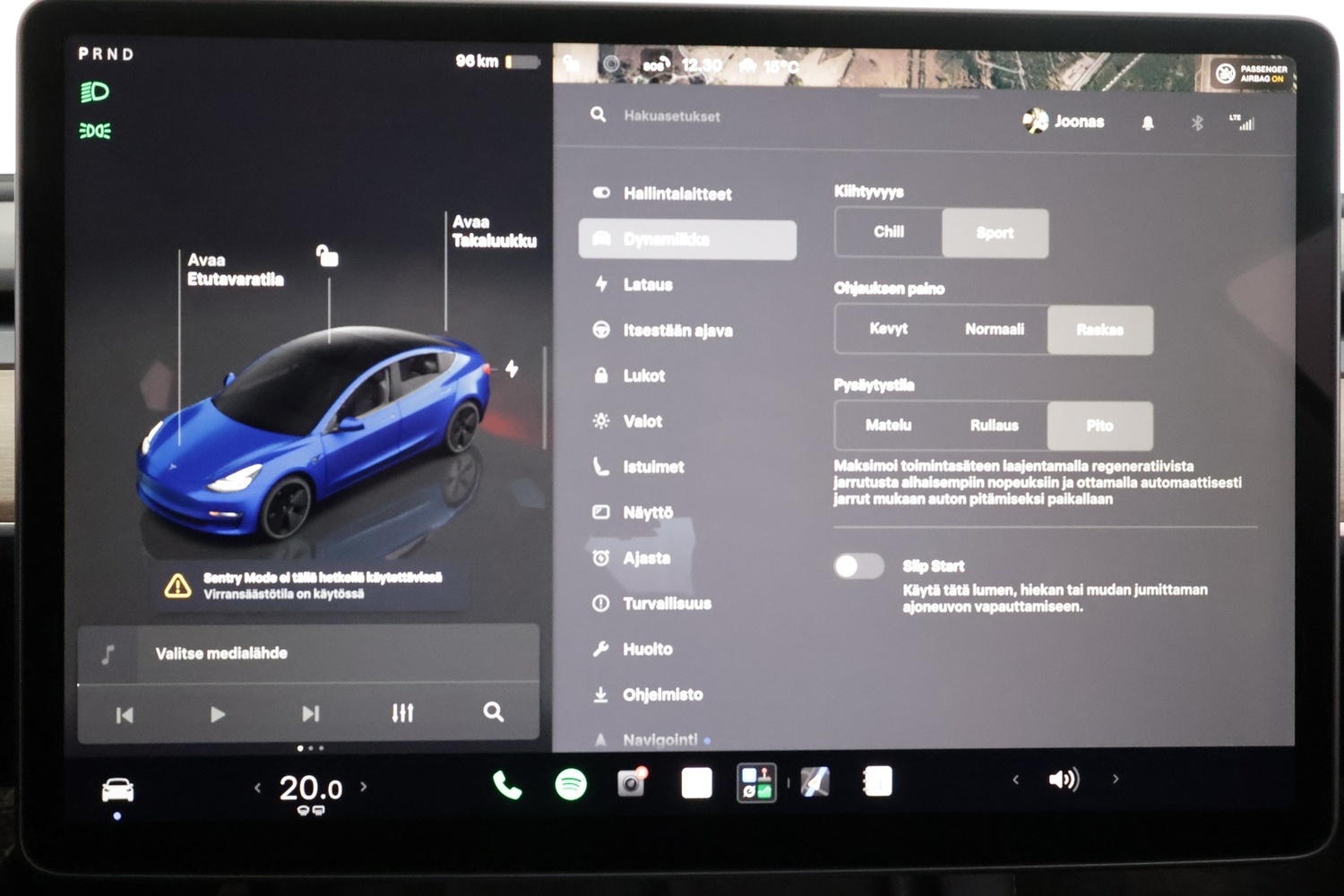
Task: Open Valot lights settings
Action: click(x=687, y=421)
